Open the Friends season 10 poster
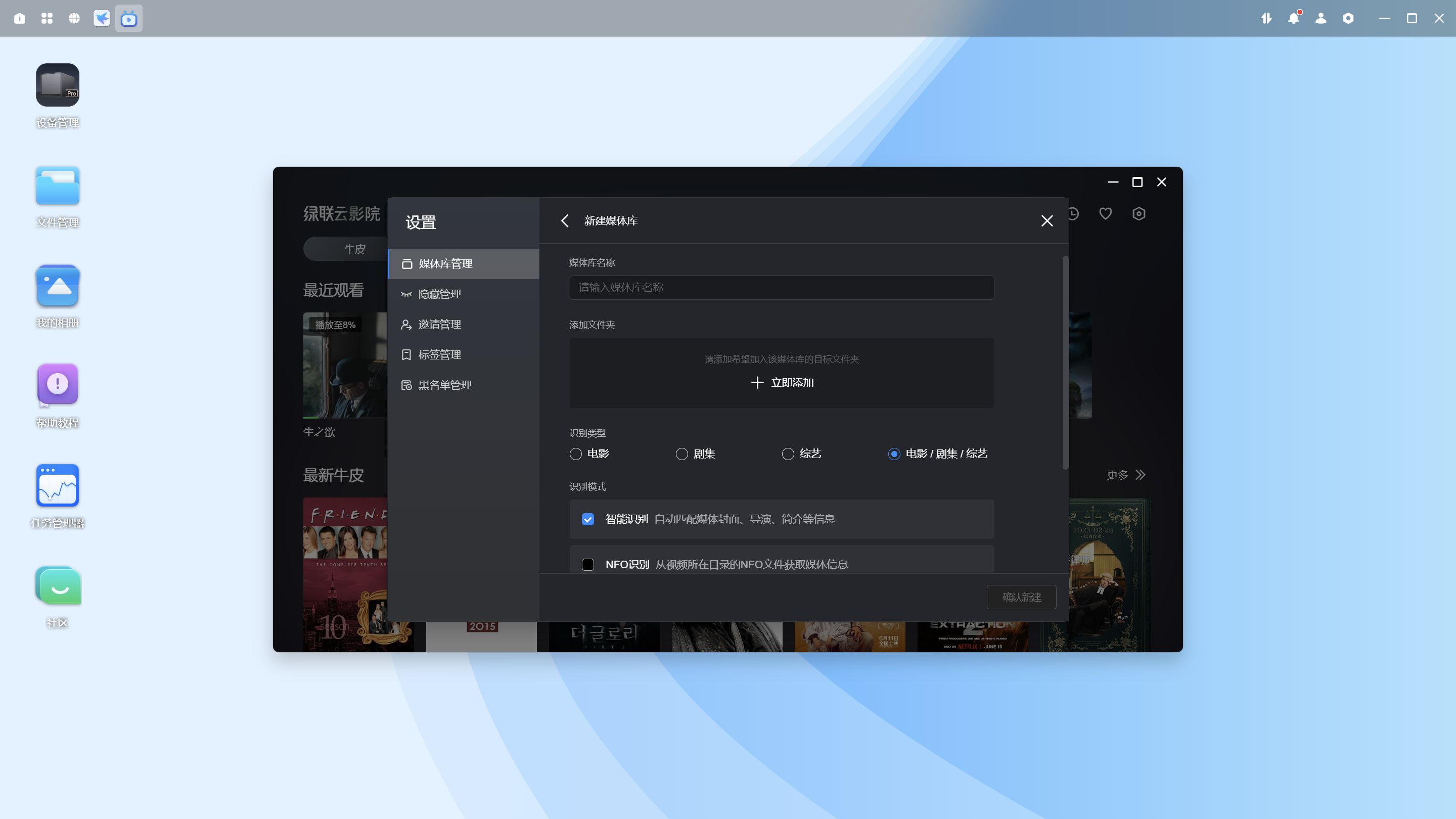 point(346,574)
